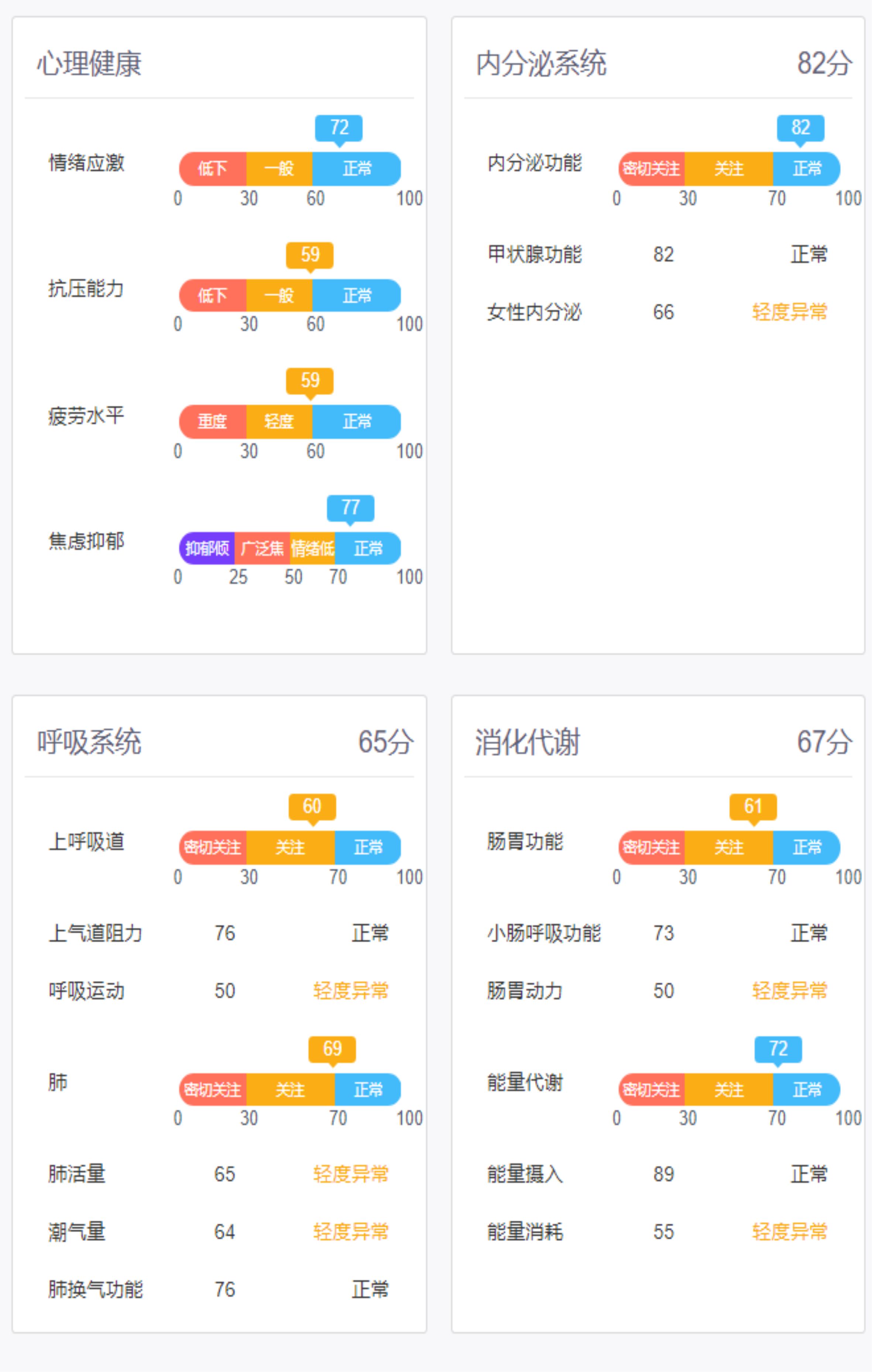Select the 低下 segment of 情绪应激 bar
The width and height of the screenshot is (872, 1372).
(212, 169)
